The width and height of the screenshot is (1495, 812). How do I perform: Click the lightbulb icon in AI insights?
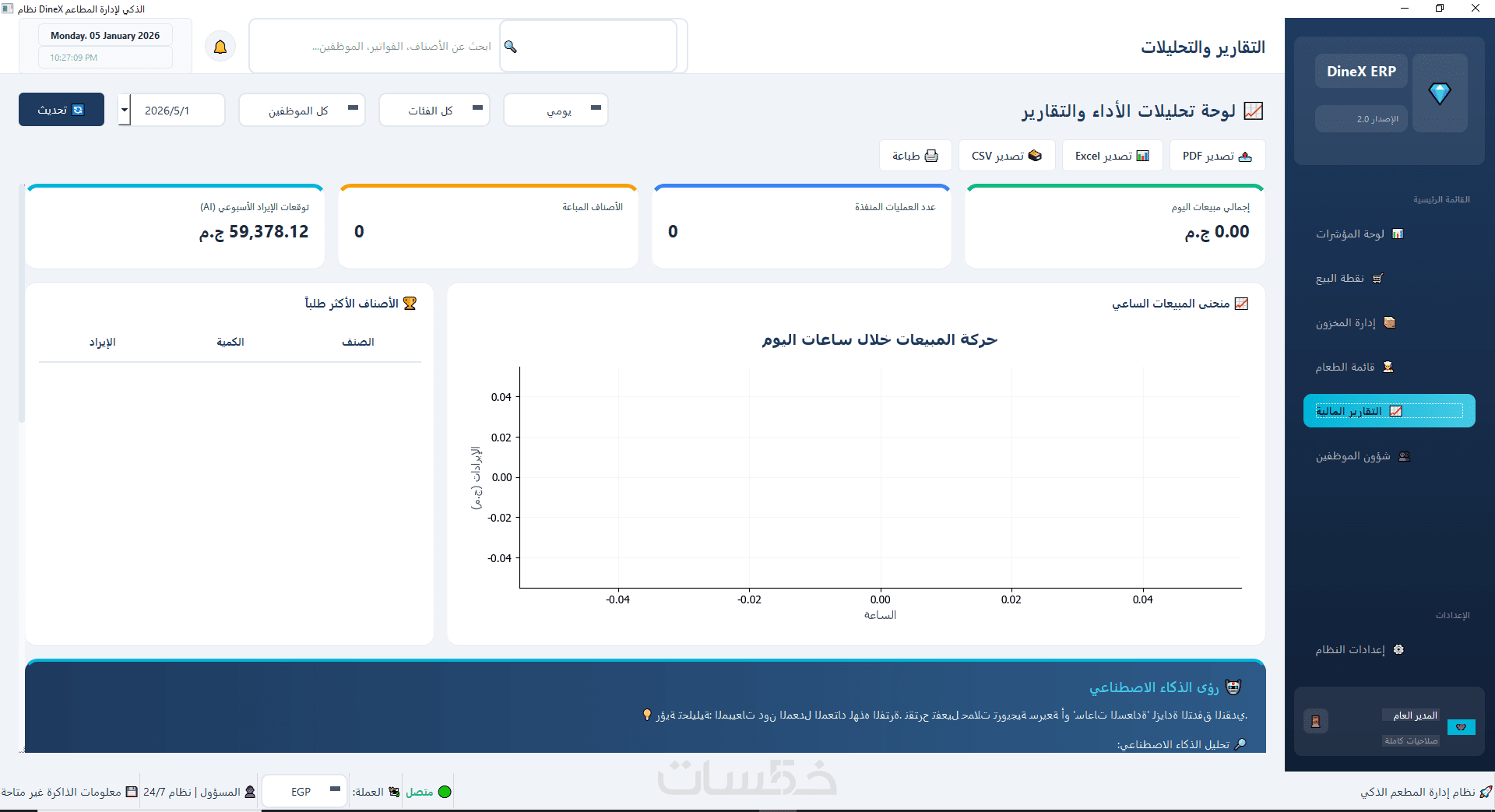pos(646,715)
